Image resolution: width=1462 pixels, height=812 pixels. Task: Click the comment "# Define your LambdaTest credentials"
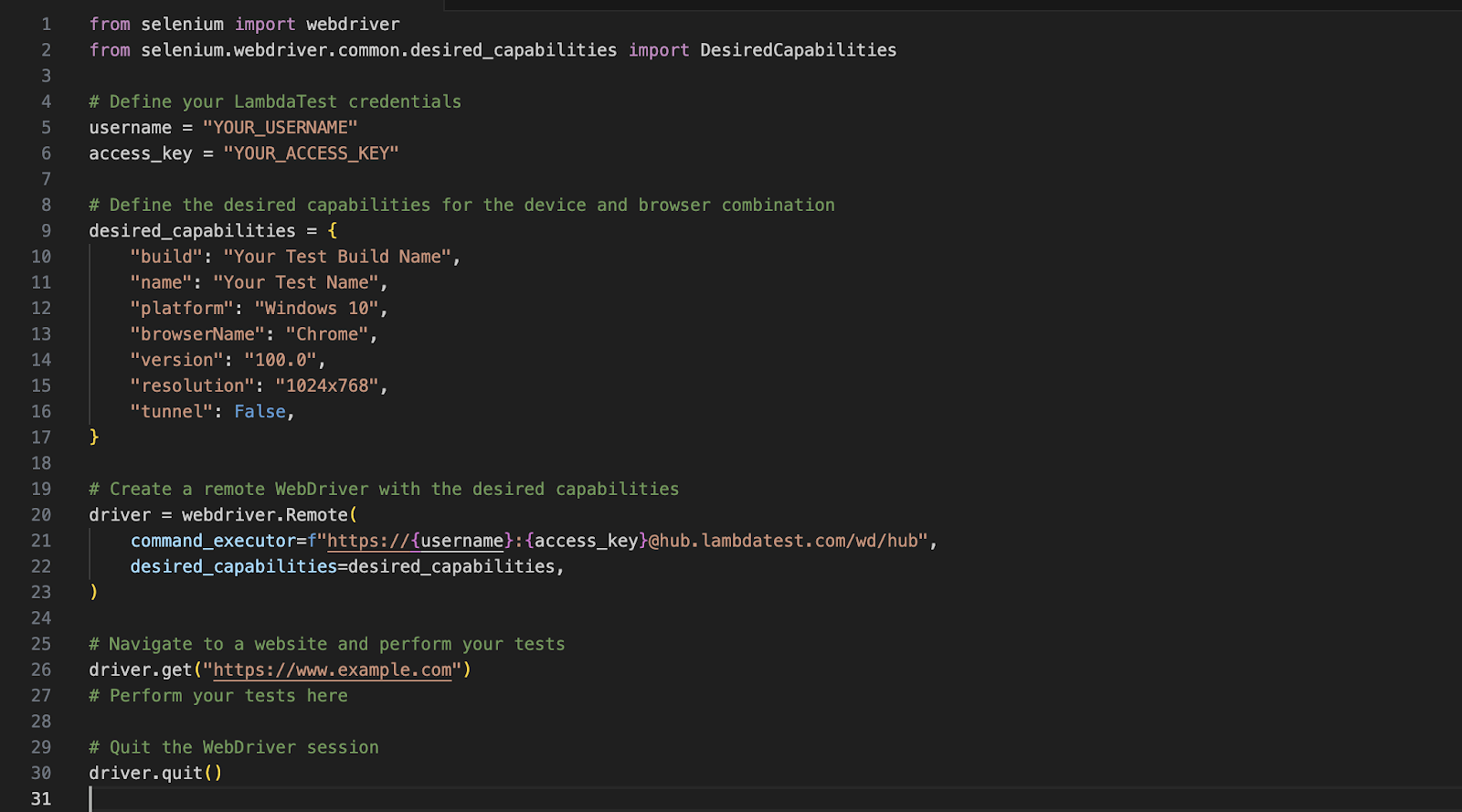pos(275,101)
